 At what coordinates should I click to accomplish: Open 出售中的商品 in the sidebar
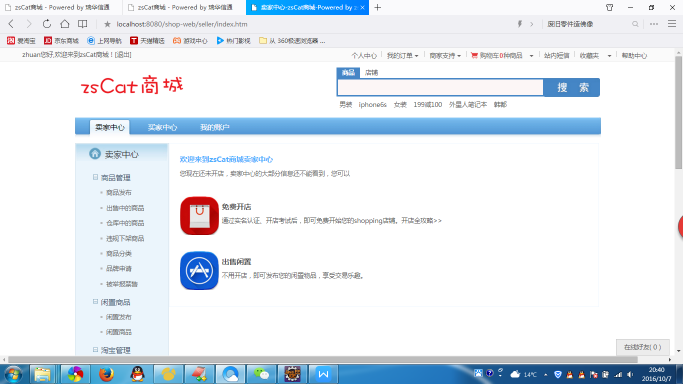coord(125,208)
